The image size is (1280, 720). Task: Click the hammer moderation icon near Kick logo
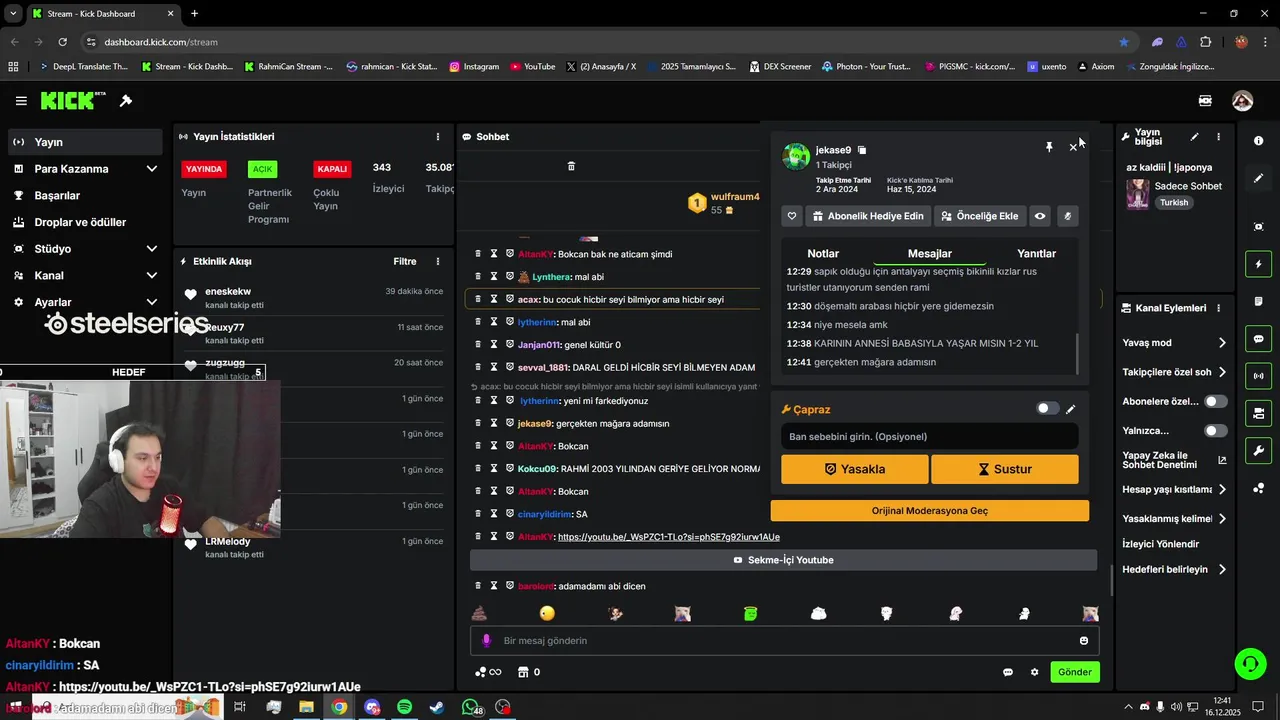click(126, 101)
